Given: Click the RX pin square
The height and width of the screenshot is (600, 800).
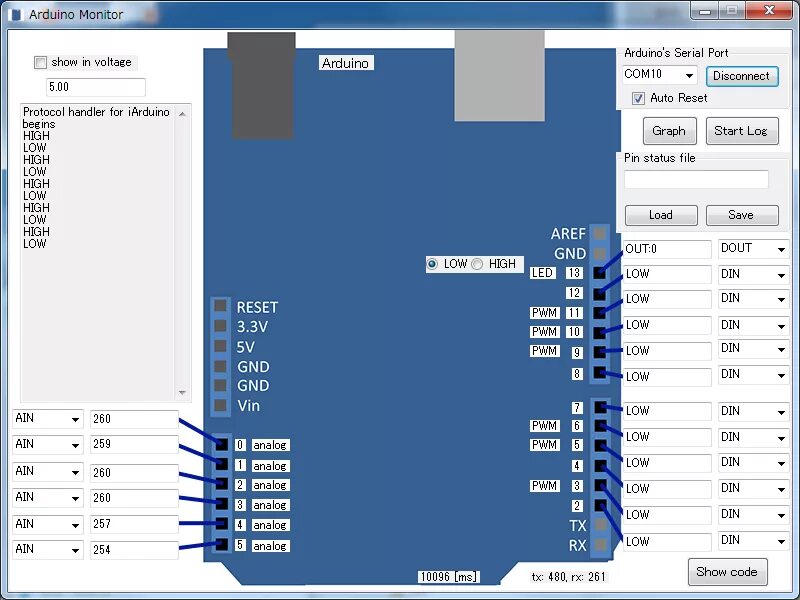Looking at the screenshot, I should tap(600, 545).
